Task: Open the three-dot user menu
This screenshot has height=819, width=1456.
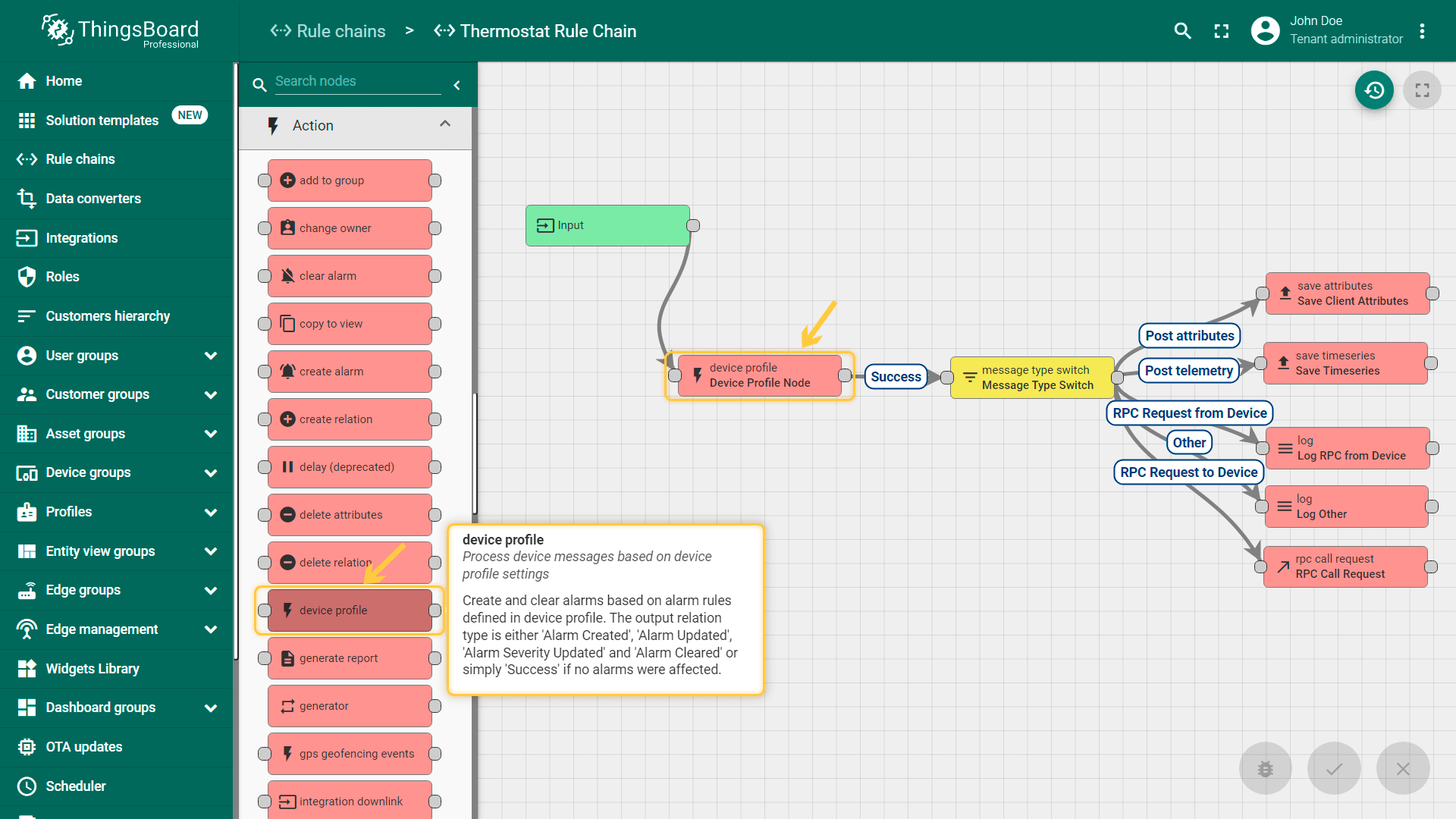Action: click(1422, 31)
